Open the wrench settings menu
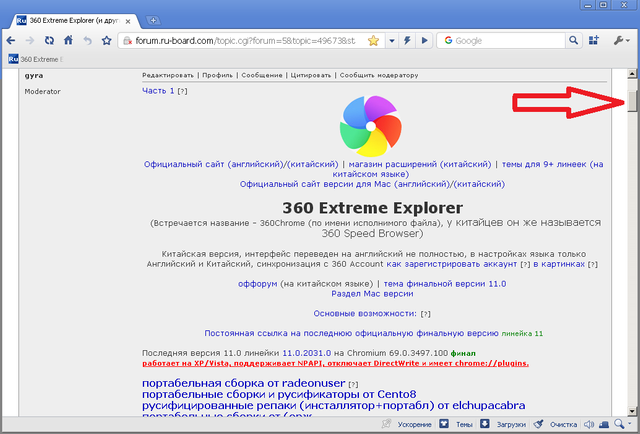 coord(622,40)
